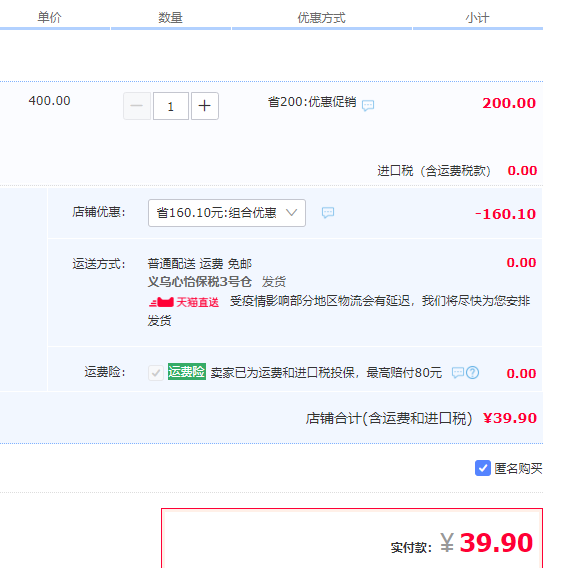The image size is (566, 568).
Task: Click the 数量 column header
Action: [x=170, y=17]
